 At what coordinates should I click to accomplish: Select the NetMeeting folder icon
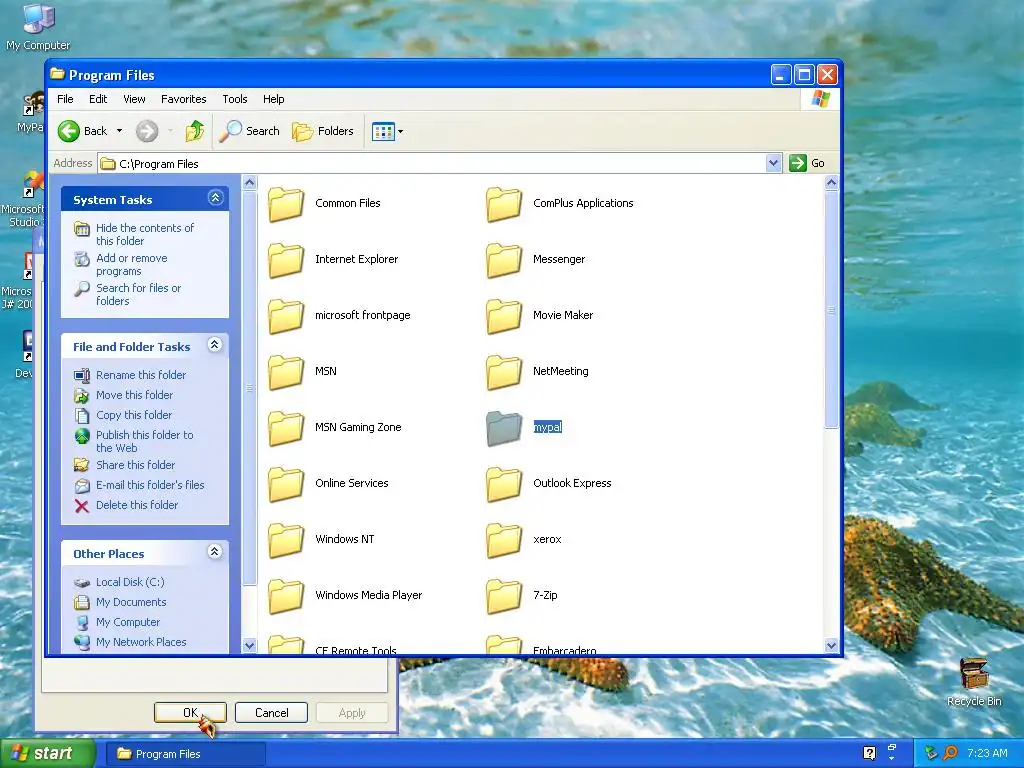tap(504, 373)
